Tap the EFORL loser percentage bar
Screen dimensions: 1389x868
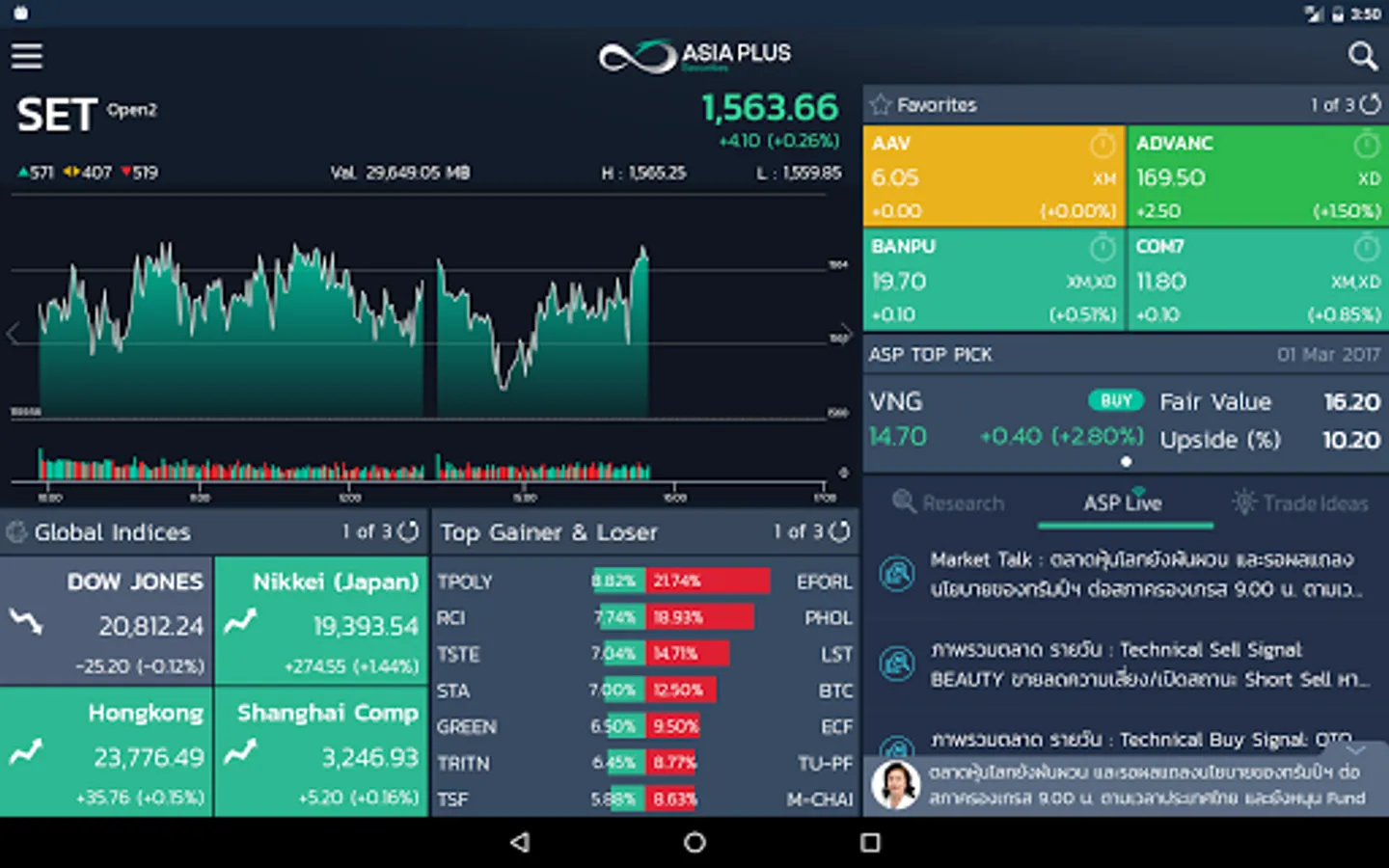tap(708, 581)
